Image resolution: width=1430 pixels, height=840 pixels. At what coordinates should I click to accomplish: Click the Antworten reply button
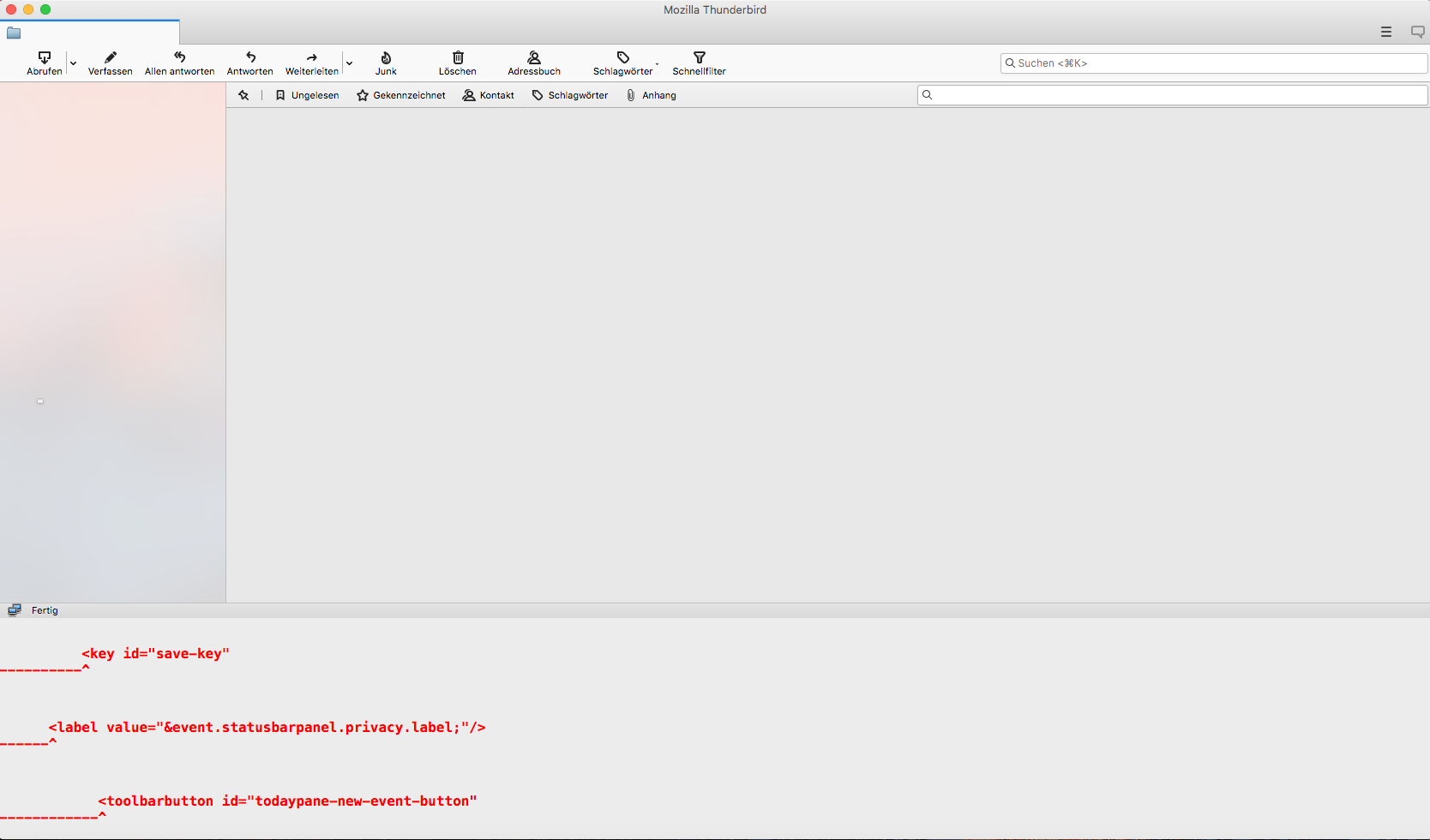point(250,63)
